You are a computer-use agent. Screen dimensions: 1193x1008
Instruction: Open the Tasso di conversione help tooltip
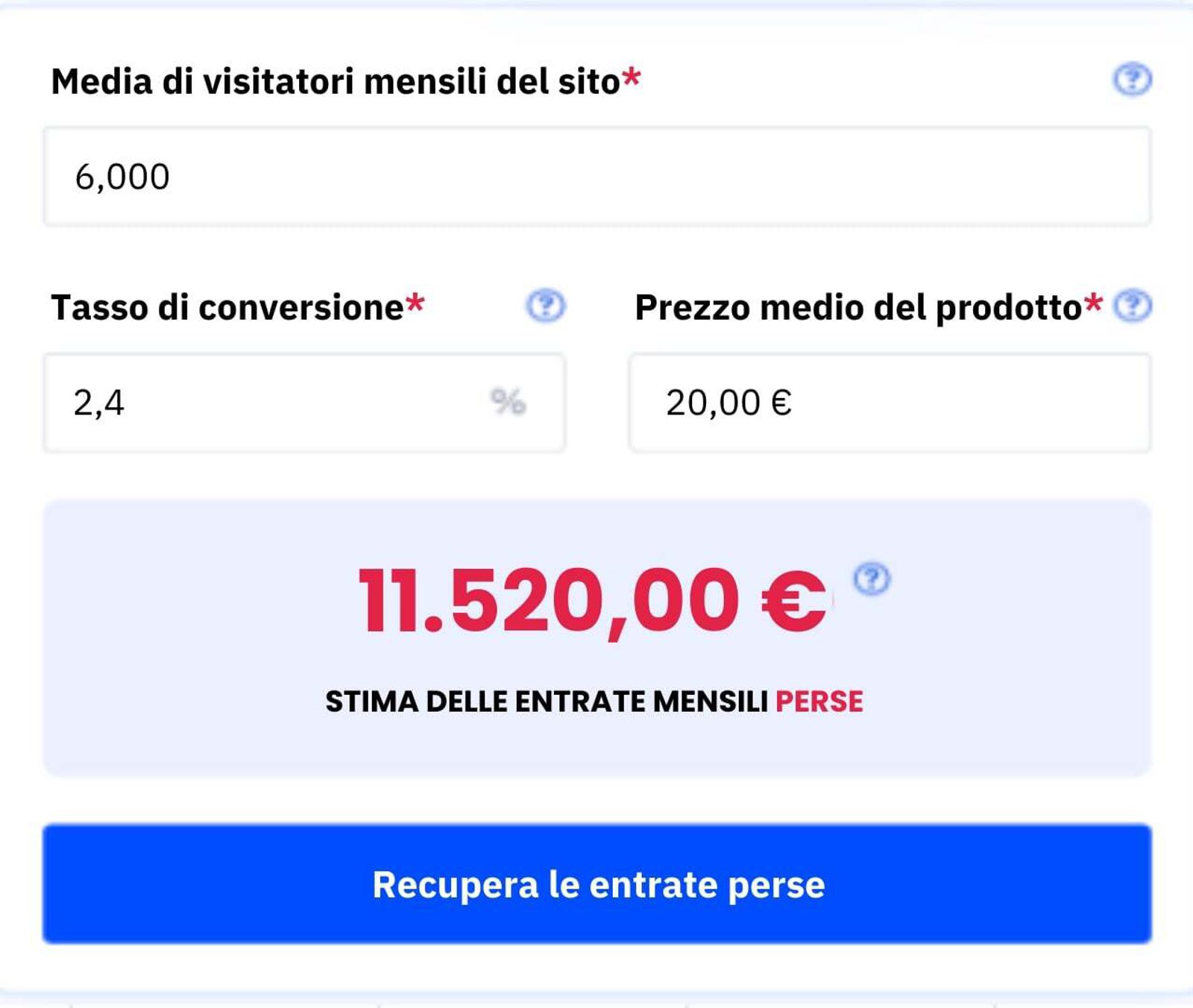pyautogui.click(x=546, y=306)
